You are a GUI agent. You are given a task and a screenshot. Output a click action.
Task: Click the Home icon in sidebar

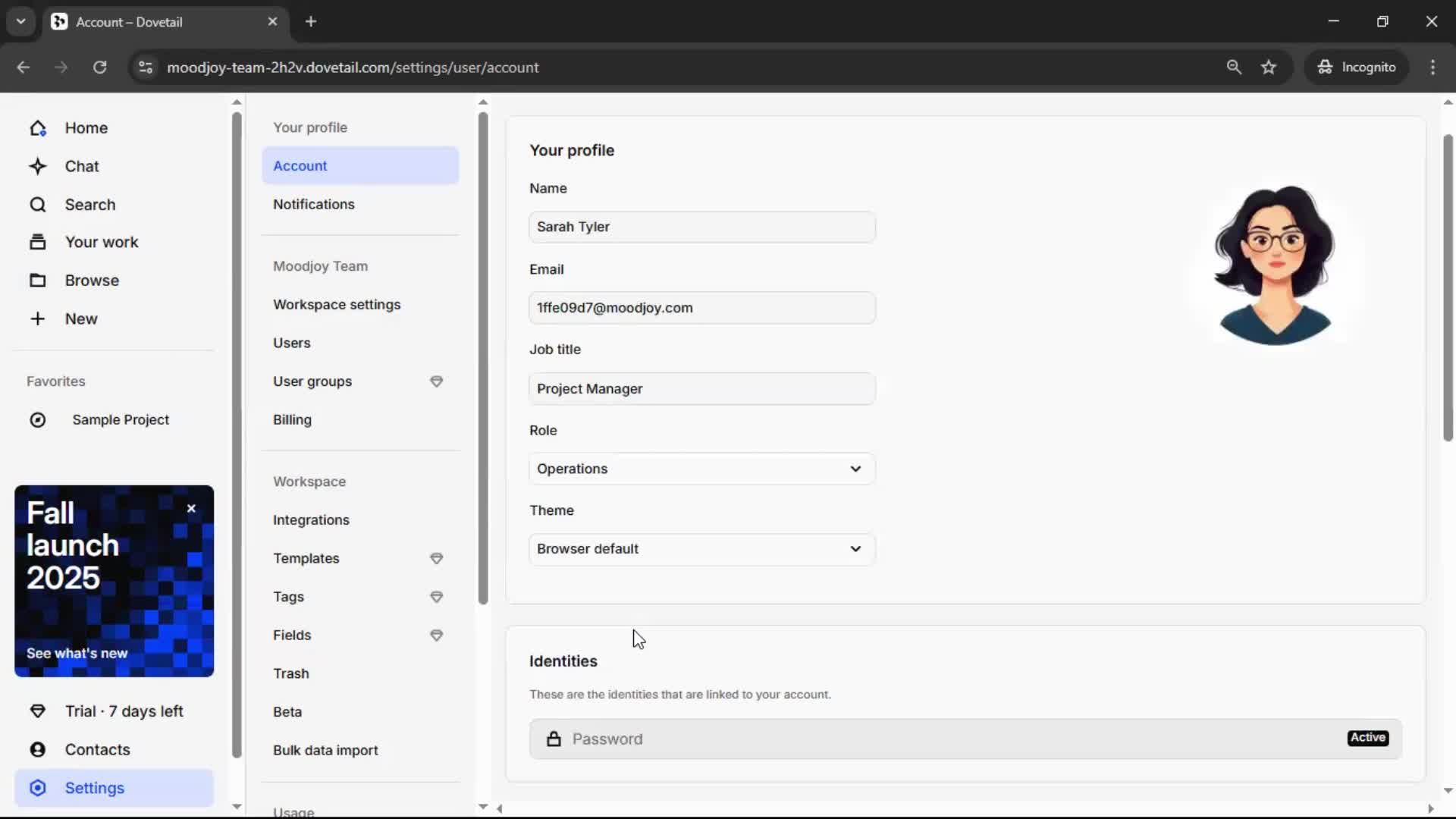coord(38,128)
